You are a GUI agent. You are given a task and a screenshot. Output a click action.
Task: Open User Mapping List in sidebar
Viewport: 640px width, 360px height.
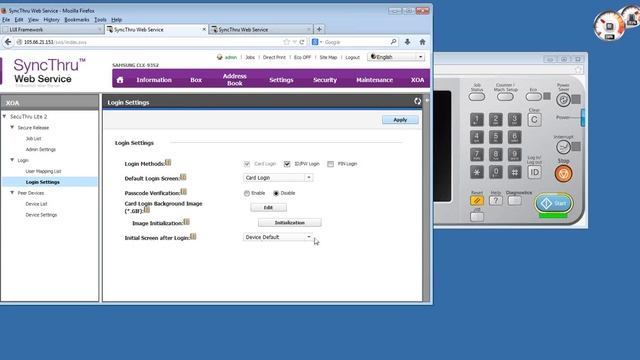point(43,171)
